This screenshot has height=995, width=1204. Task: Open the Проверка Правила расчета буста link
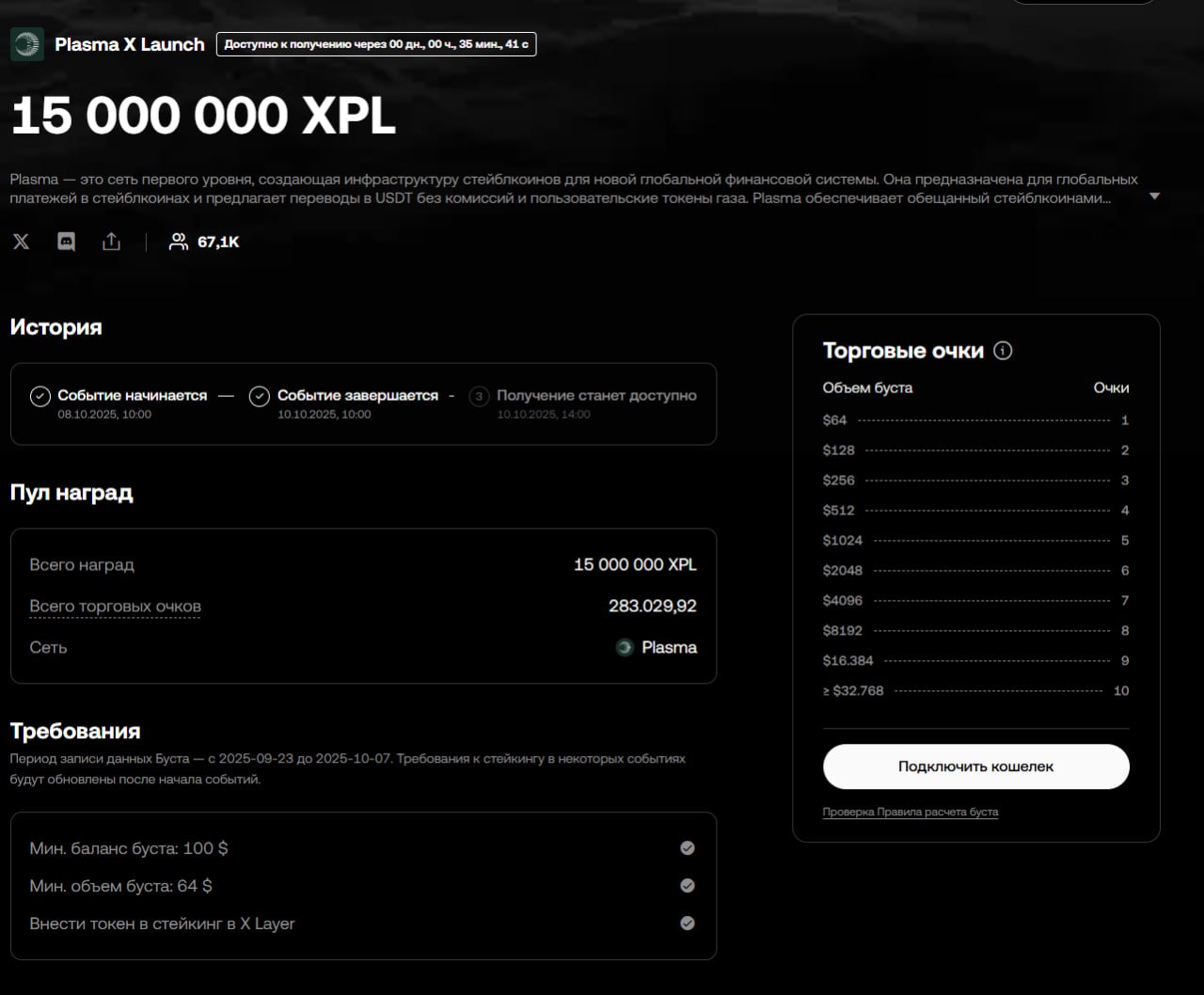tap(911, 812)
